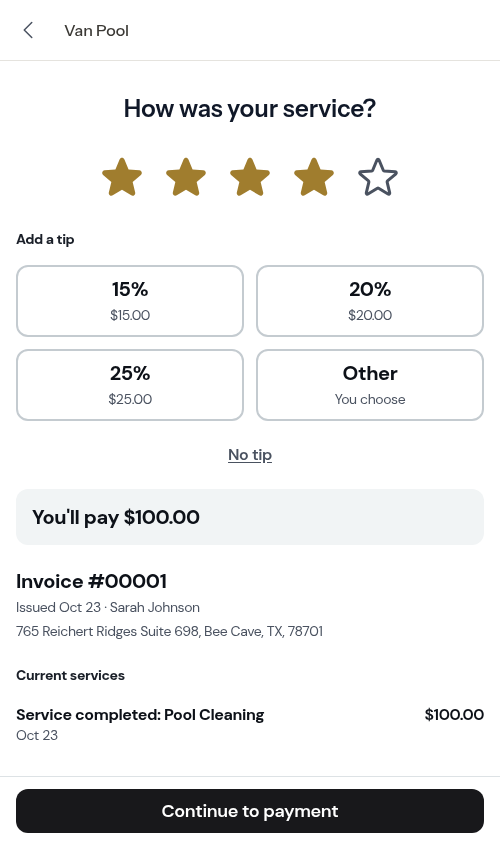
Task: Open Other tip amount option
Action: pyautogui.click(x=370, y=385)
